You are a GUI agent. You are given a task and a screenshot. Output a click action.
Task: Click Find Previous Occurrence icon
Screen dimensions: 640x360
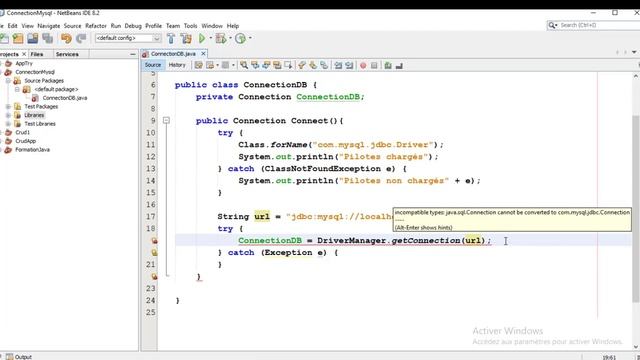point(255,65)
